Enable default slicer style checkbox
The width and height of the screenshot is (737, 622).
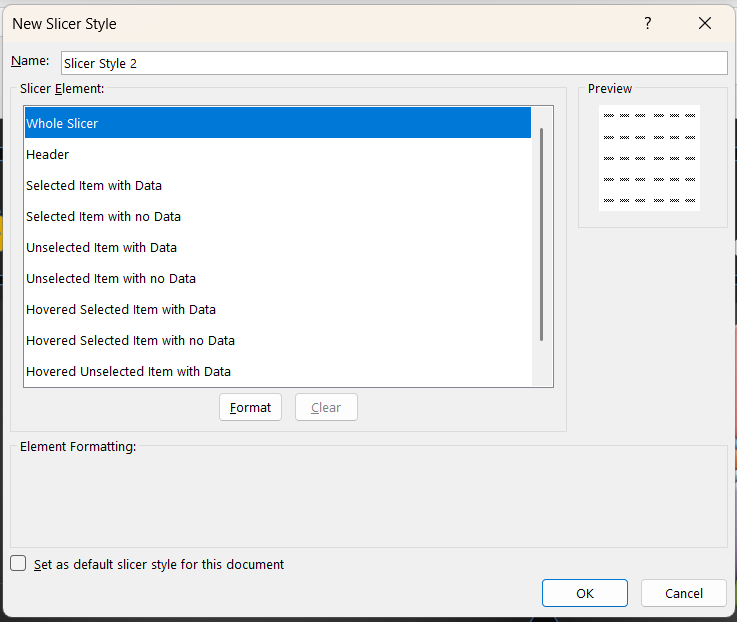coord(18,563)
